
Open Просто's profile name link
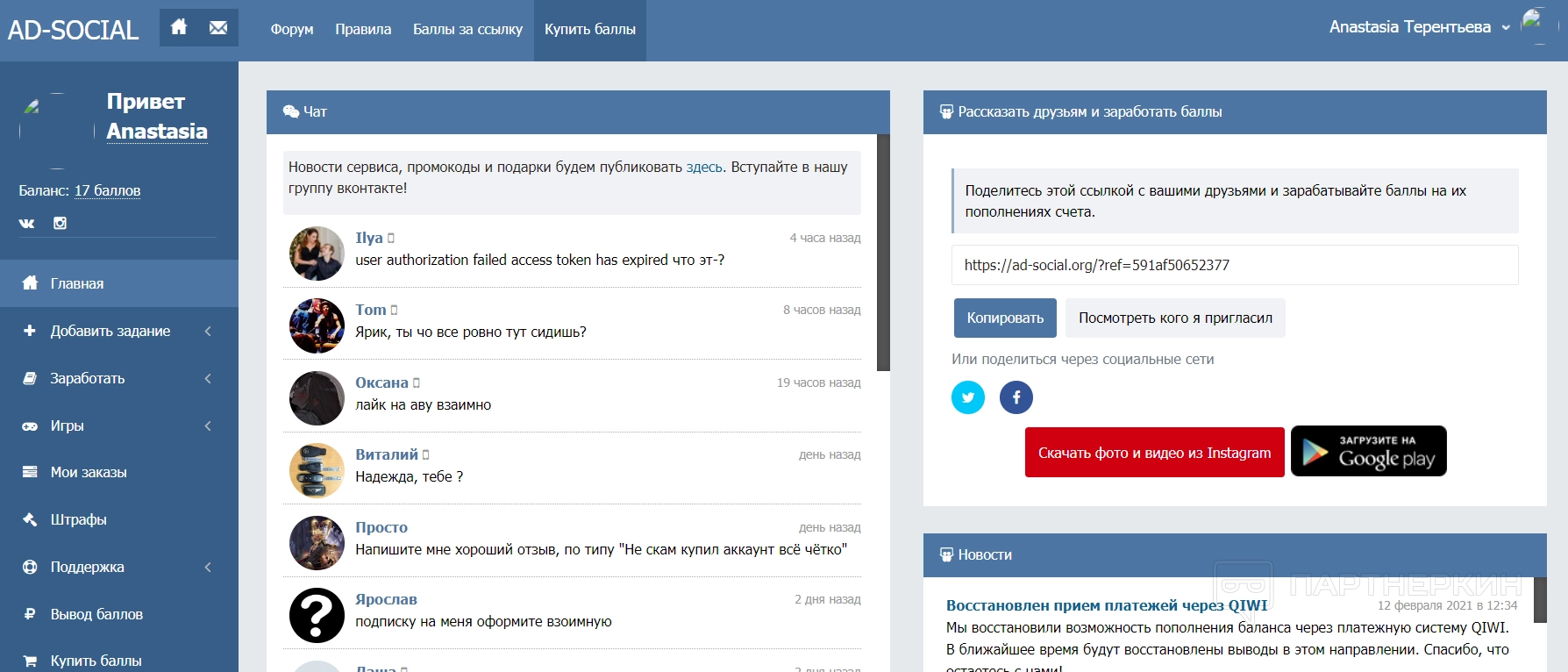pyautogui.click(x=381, y=527)
